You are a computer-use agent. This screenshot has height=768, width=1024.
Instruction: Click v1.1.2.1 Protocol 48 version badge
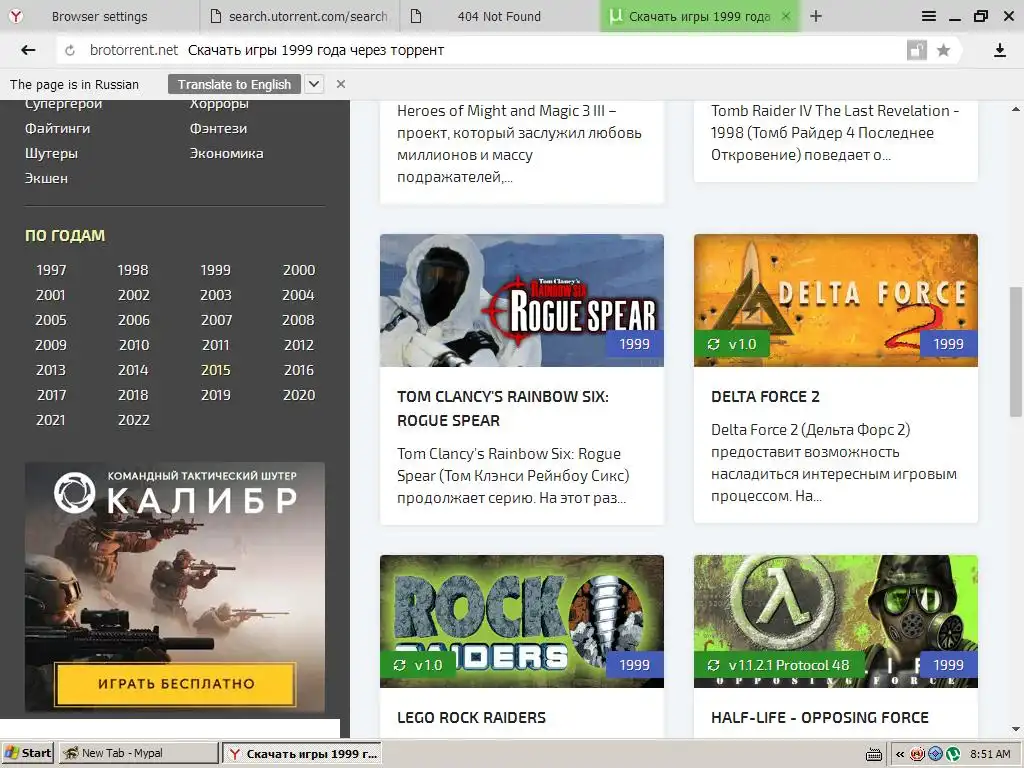[x=778, y=665]
